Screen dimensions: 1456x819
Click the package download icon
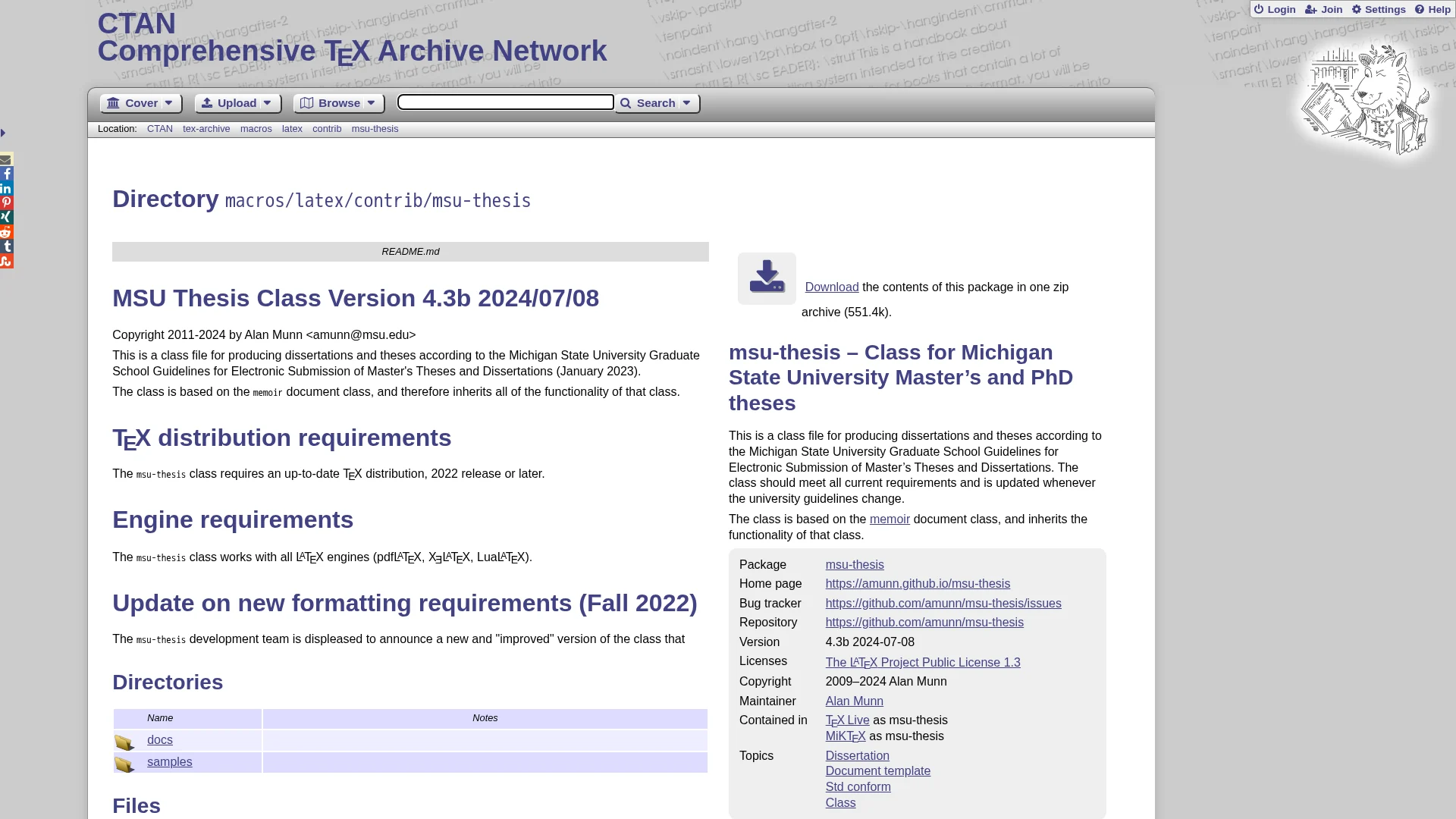tap(767, 278)
